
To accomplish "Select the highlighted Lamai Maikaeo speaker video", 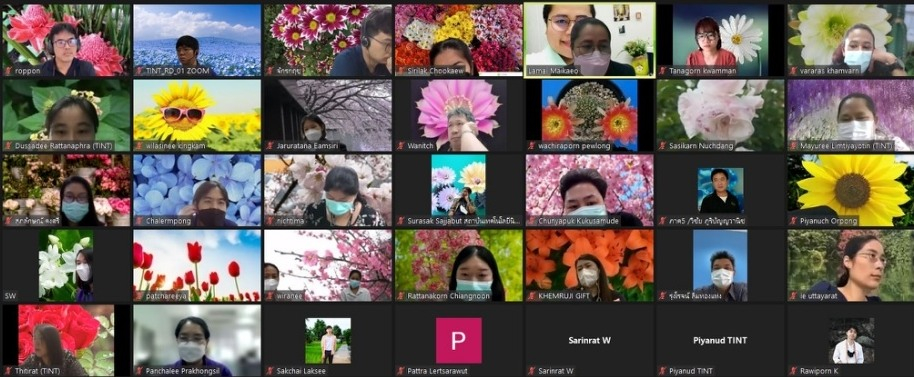I will (x=589, y=40).
